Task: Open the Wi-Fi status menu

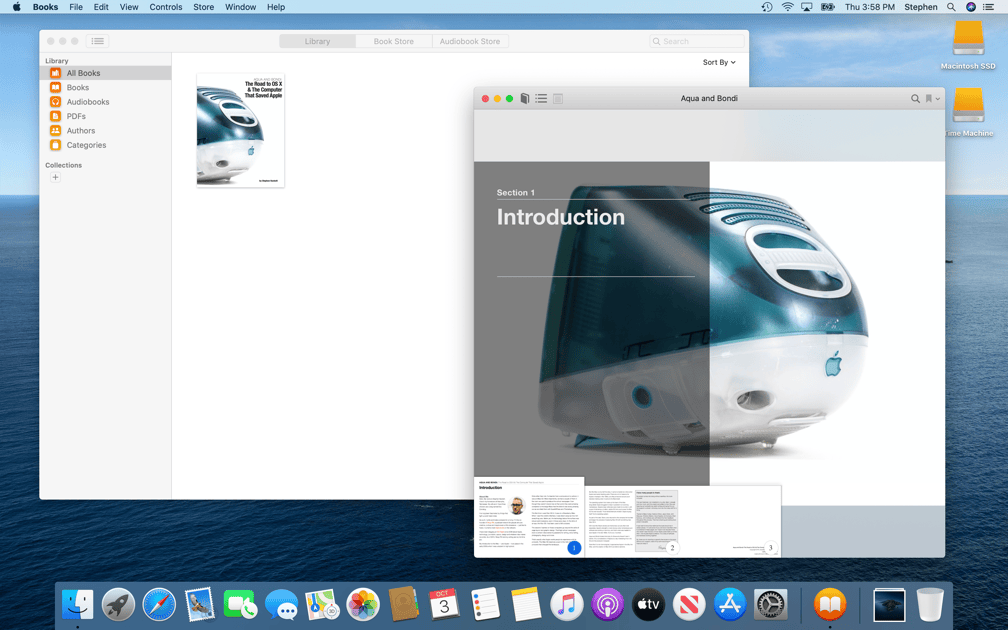Action: [788, 7]
